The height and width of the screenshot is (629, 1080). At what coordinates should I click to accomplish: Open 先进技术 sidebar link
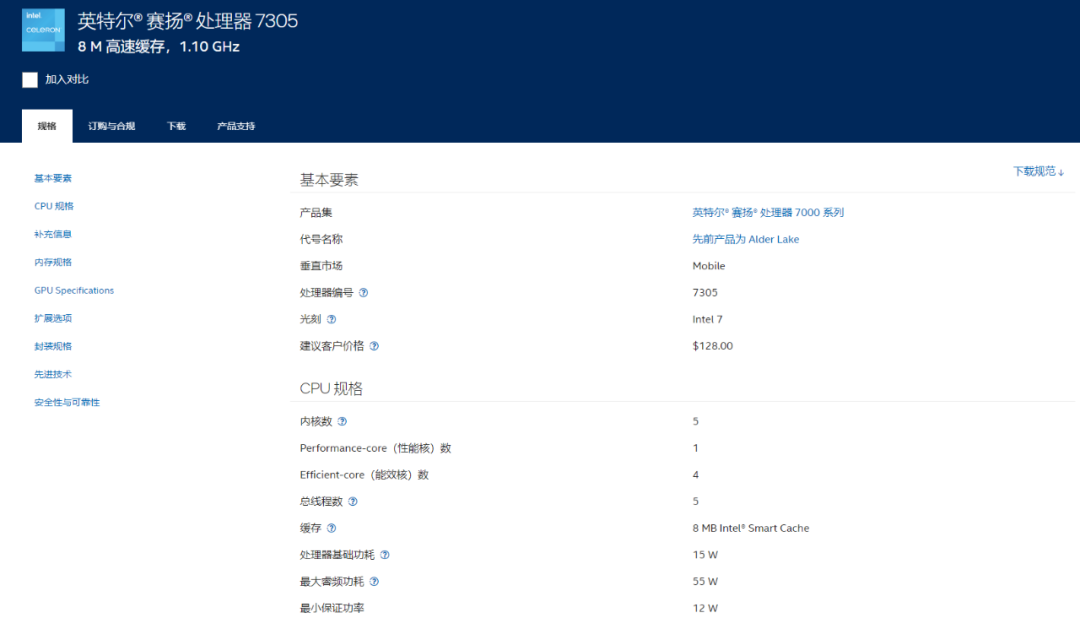(x=53, y=374)
